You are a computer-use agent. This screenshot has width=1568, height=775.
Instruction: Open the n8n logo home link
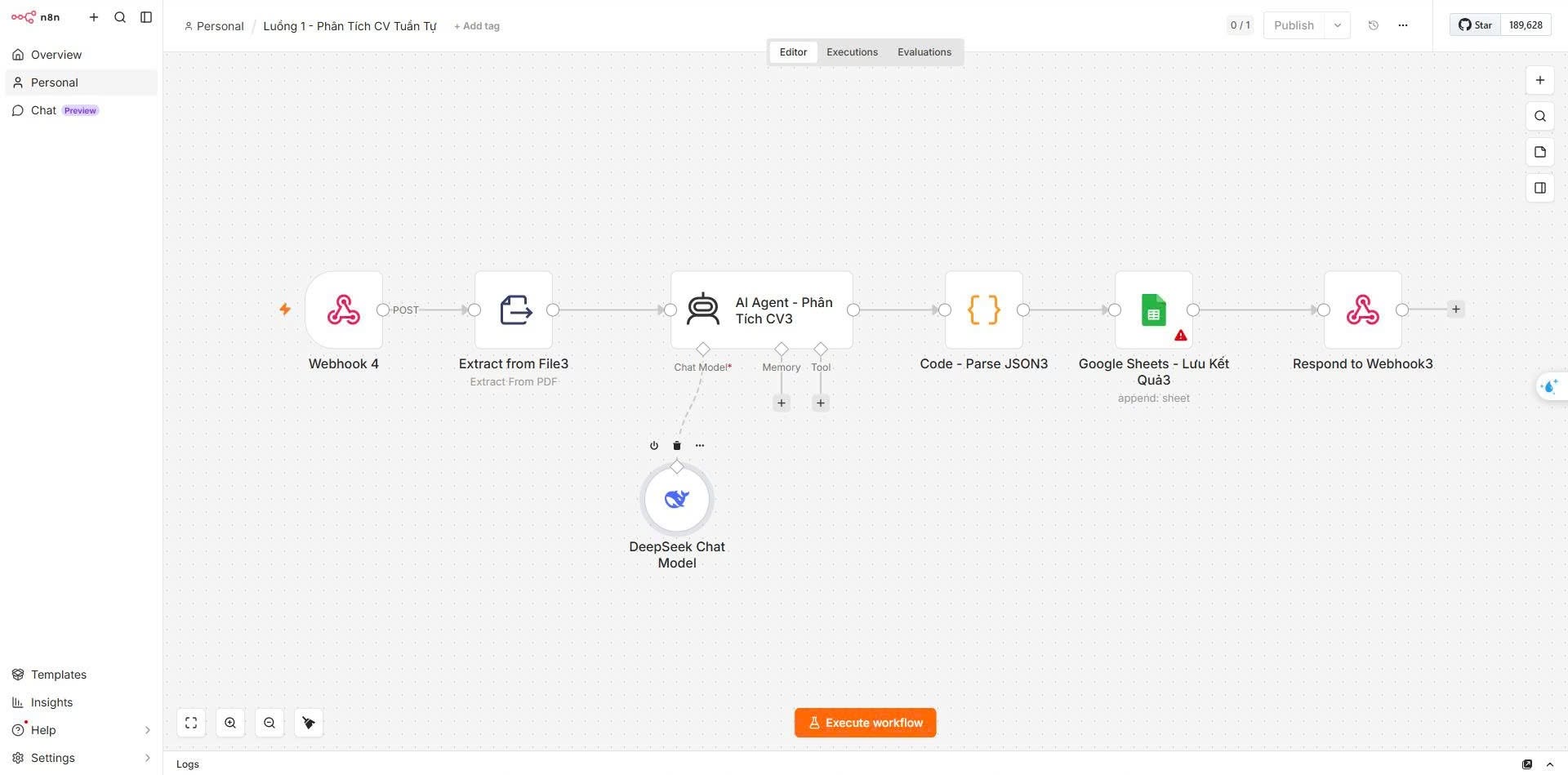[x=35, y=16]
